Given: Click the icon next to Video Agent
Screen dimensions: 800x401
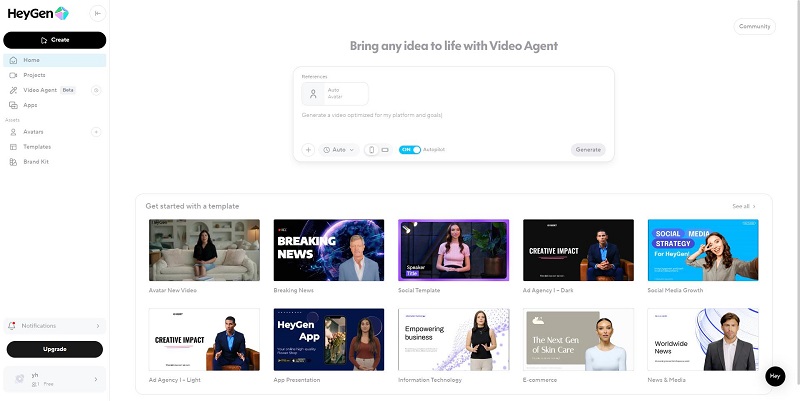Looking at the screenshot, I should (96, 90).
